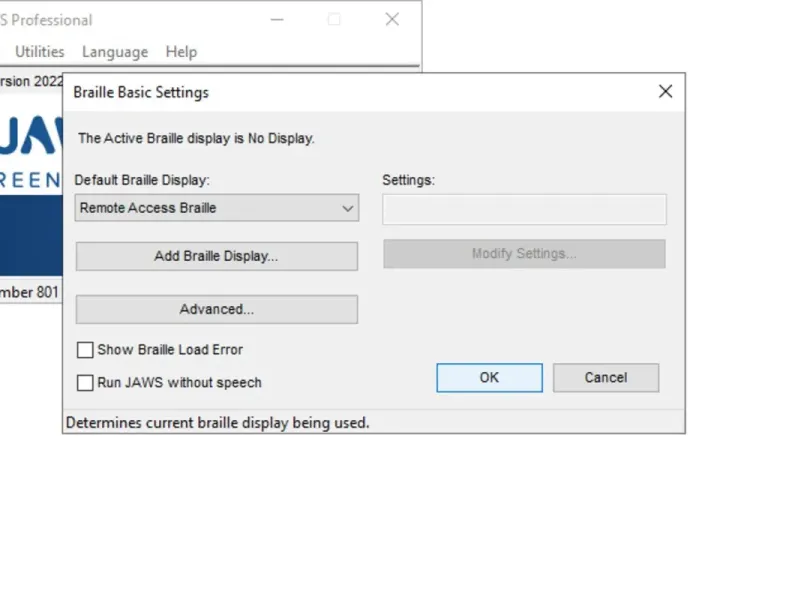Close the Braille Basic Settings dialog
800x600 pixels.
pyautogui.click(x=665, y=92)
